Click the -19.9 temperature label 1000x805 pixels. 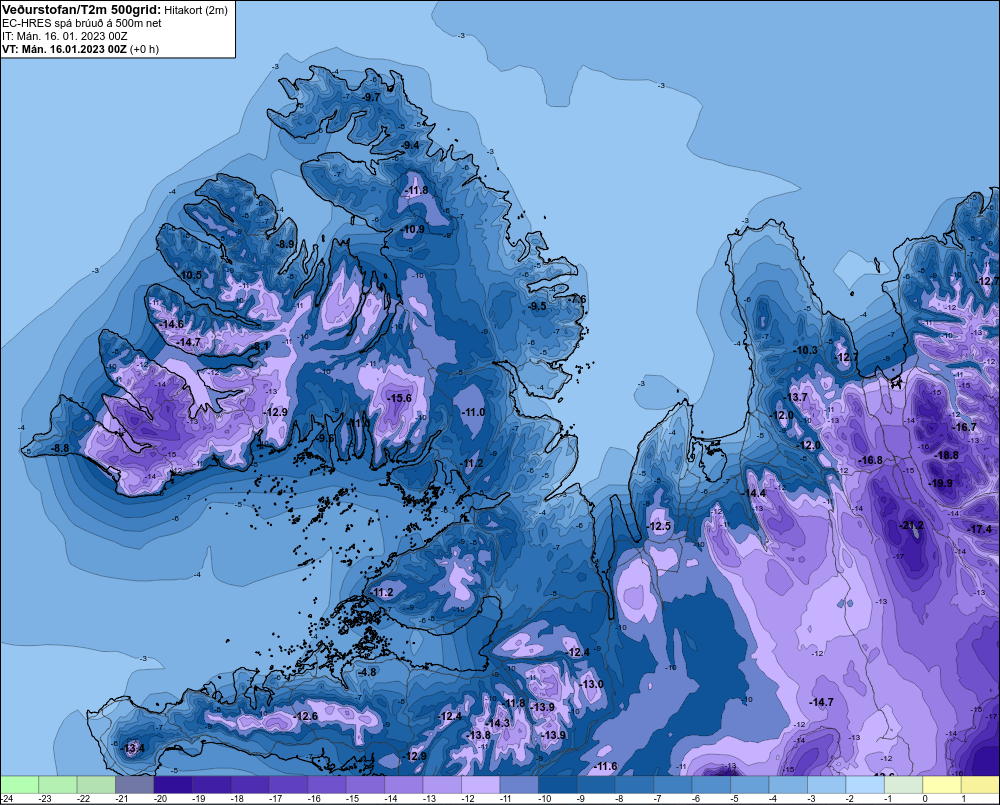tap(941, 483)
